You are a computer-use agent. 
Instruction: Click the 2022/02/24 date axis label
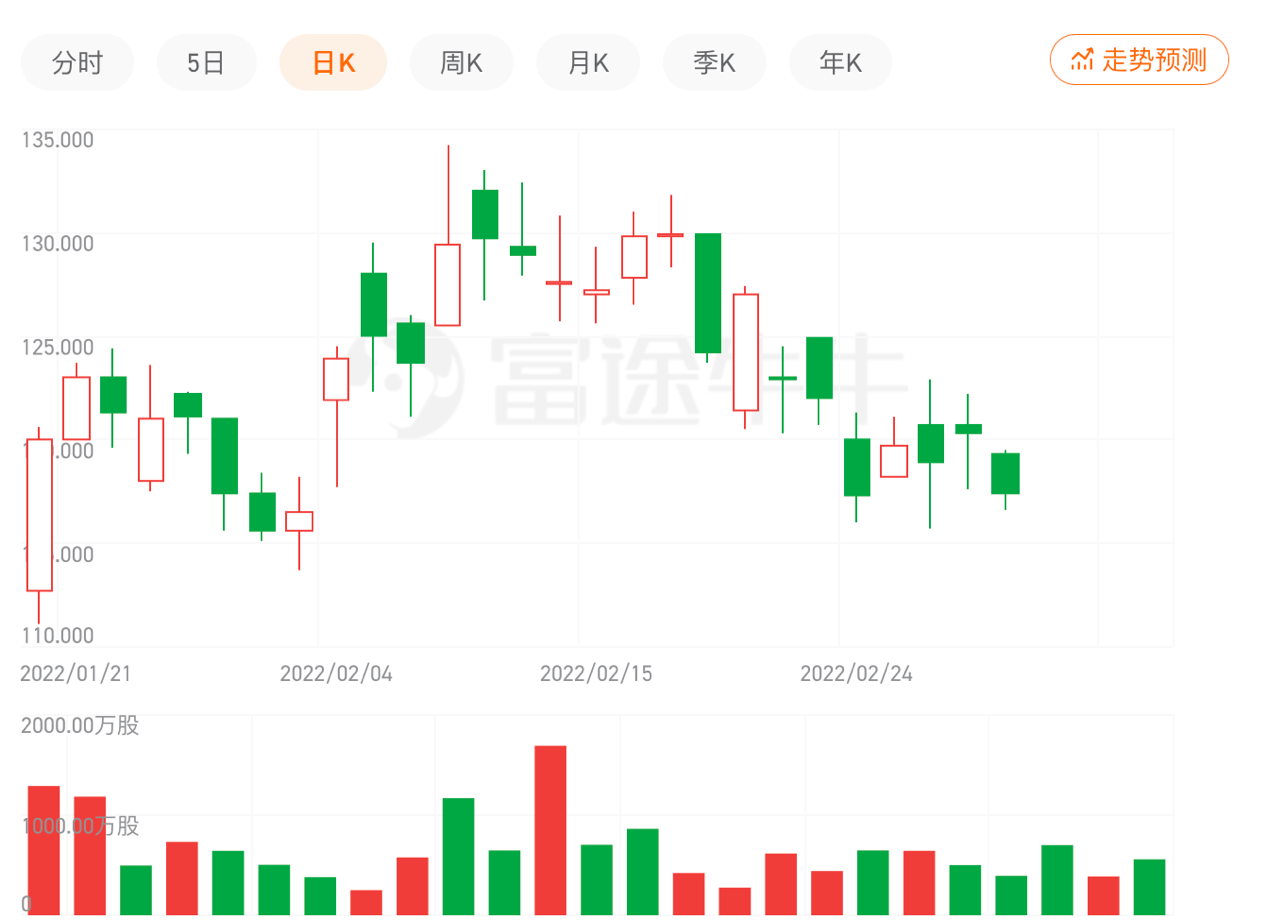pos(856,674)
